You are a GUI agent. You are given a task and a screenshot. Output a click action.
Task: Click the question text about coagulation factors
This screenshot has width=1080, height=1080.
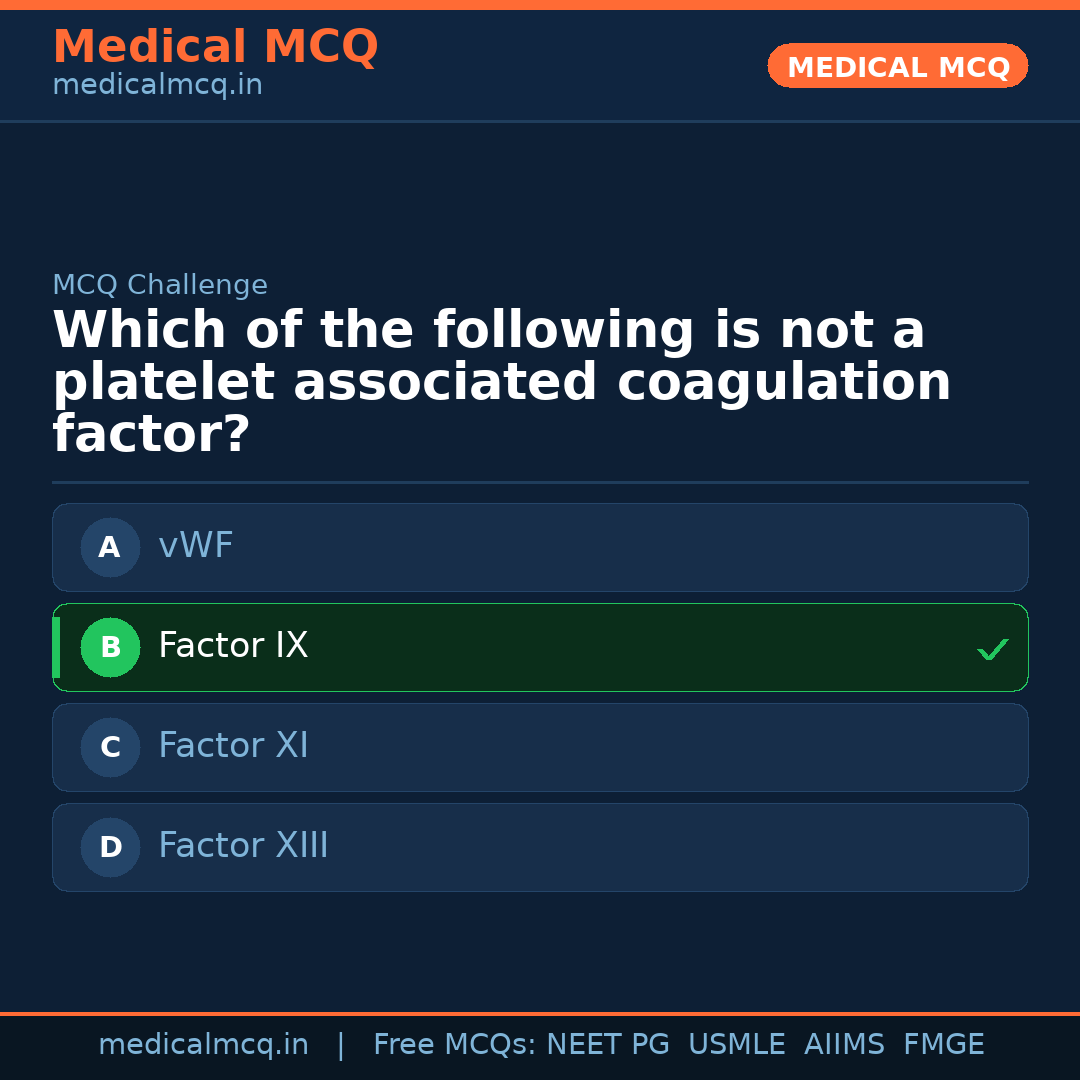[500, 381]
